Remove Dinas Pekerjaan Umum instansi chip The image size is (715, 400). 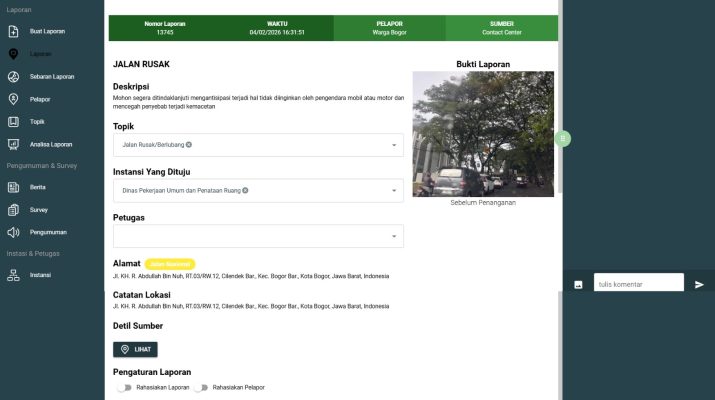[245, 190]
